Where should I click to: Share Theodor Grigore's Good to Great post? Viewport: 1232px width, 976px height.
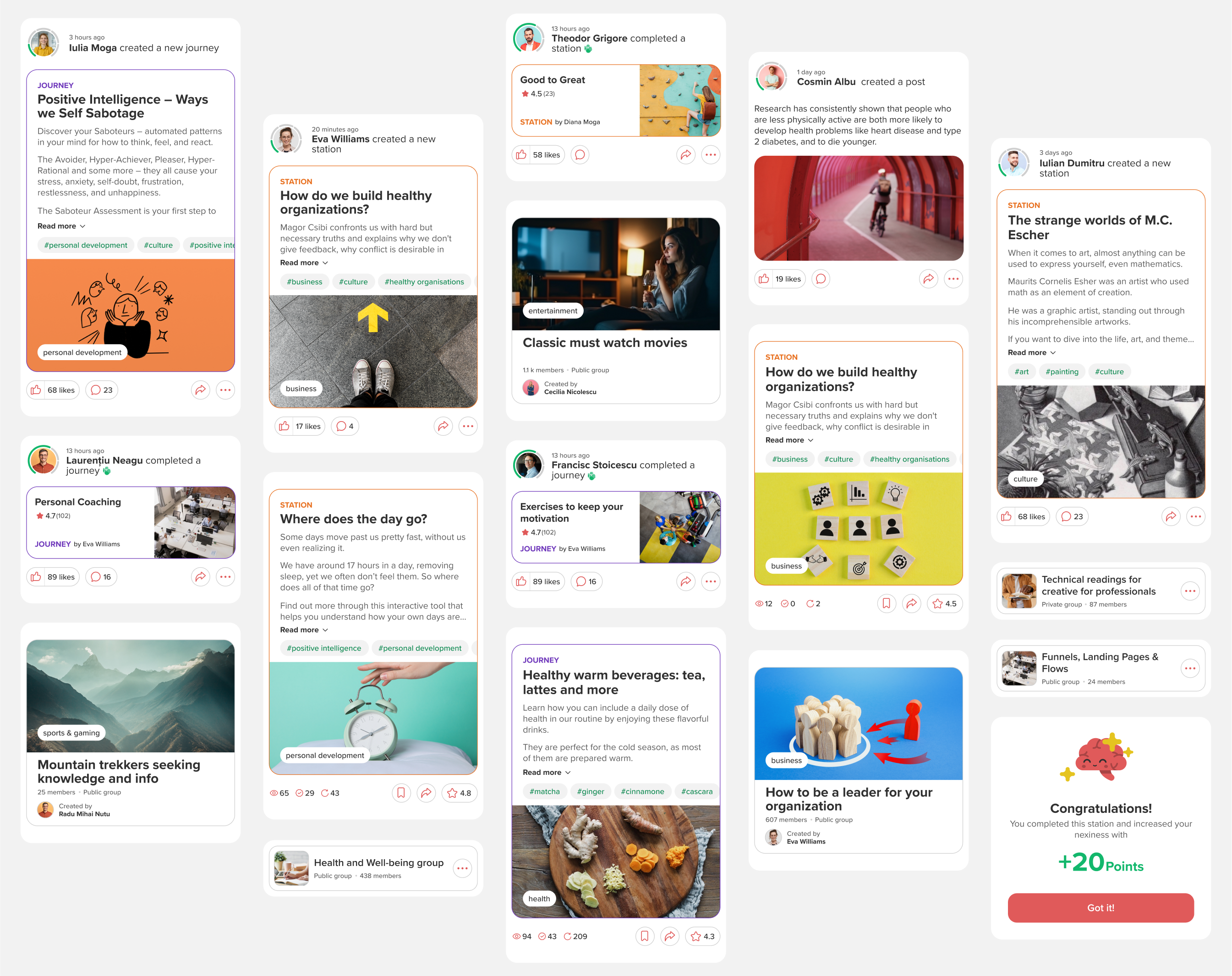pos(686,155)
